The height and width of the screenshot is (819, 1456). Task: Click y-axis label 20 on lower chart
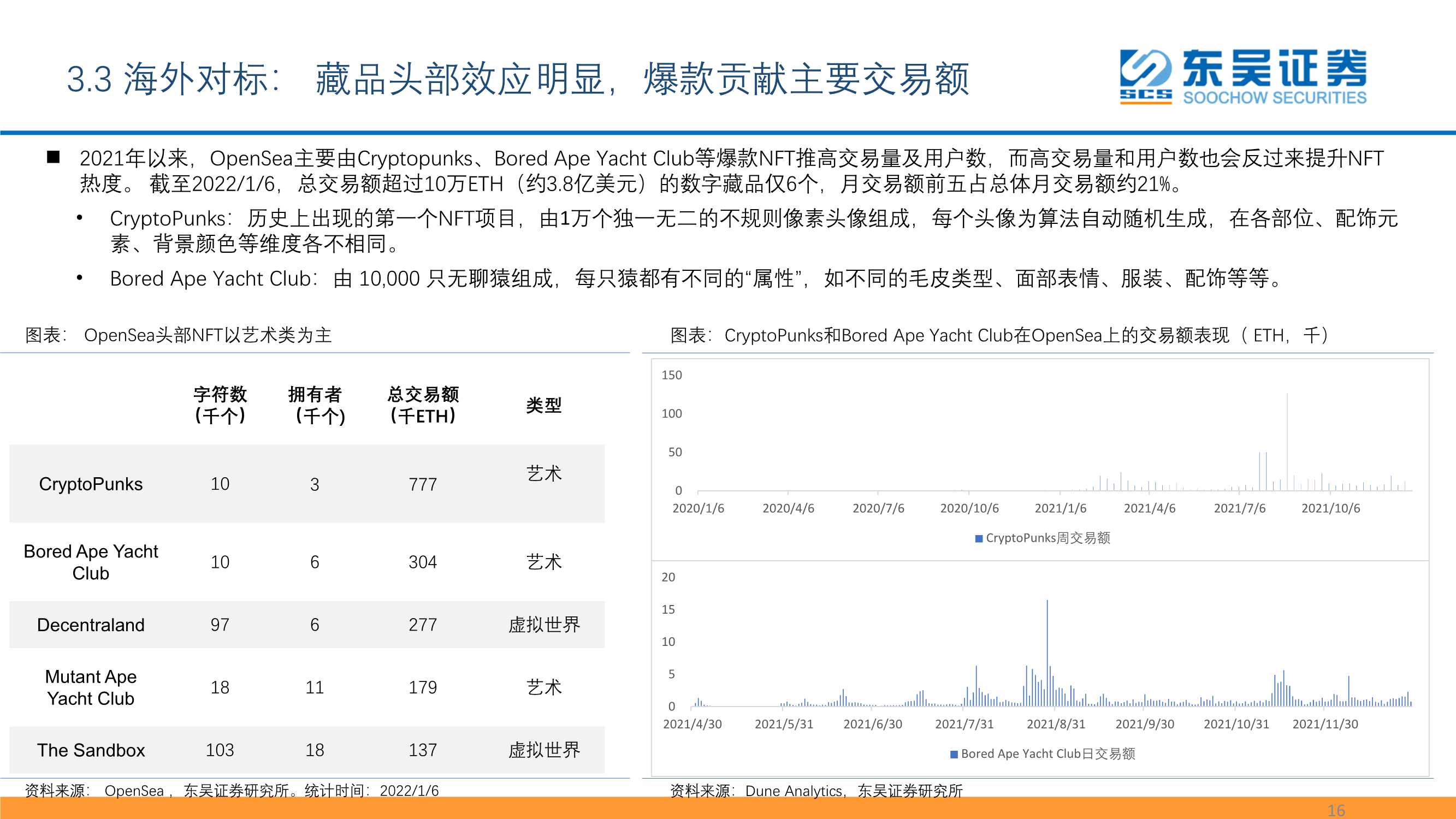click(x=668, y=578)
